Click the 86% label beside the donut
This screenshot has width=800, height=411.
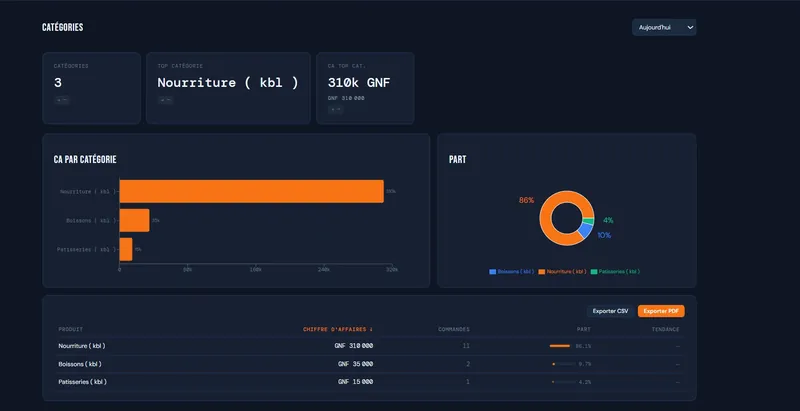527,200
